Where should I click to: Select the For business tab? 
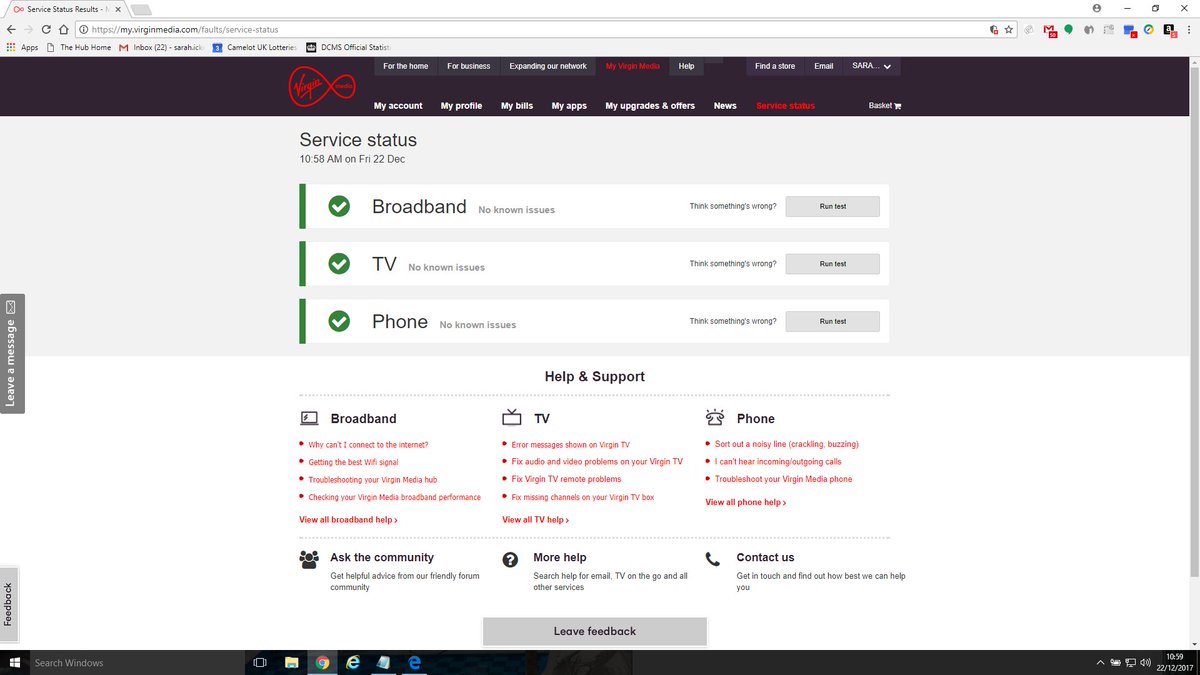(468, 66)
